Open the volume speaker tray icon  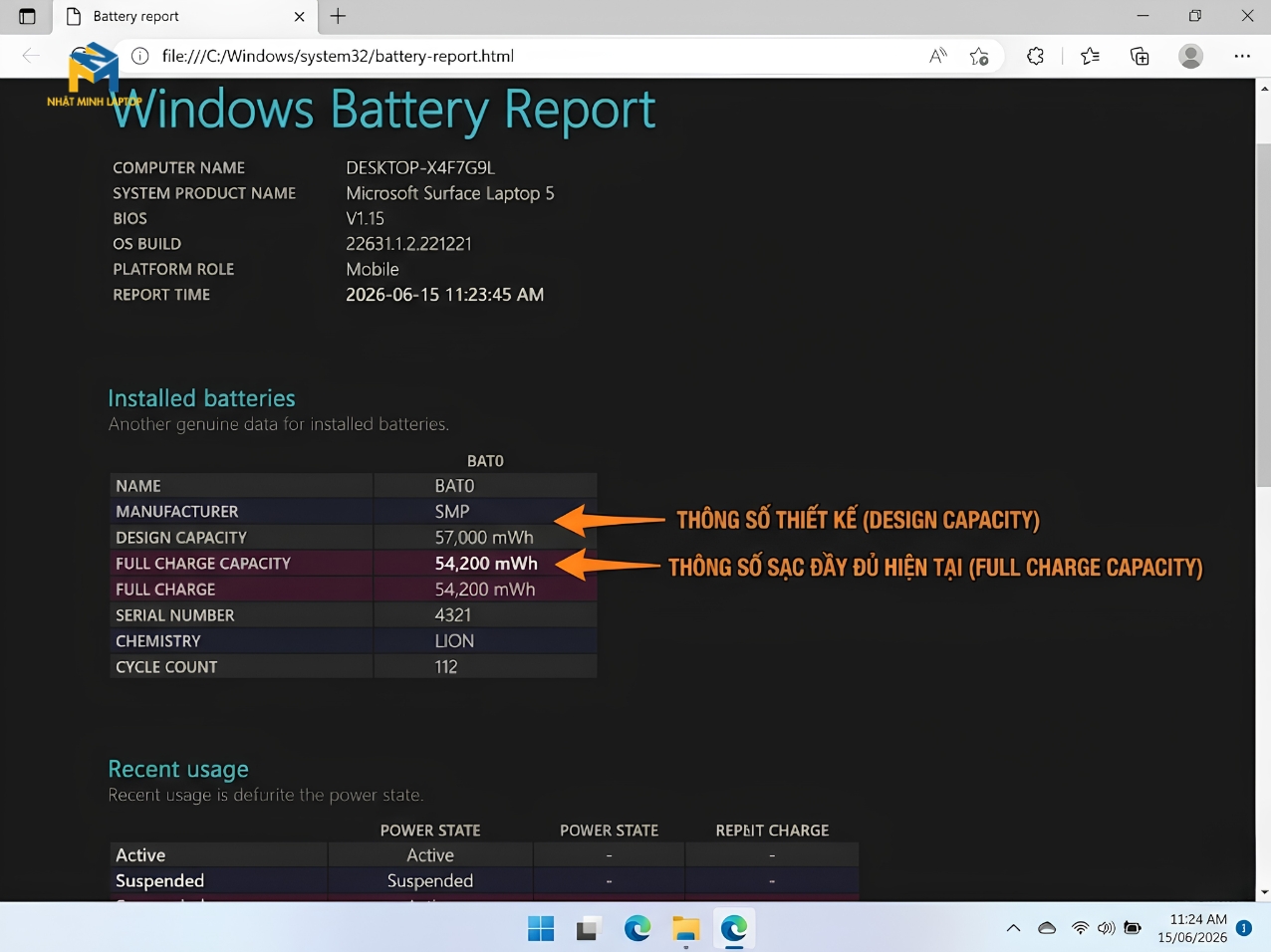coord(1106,928)
